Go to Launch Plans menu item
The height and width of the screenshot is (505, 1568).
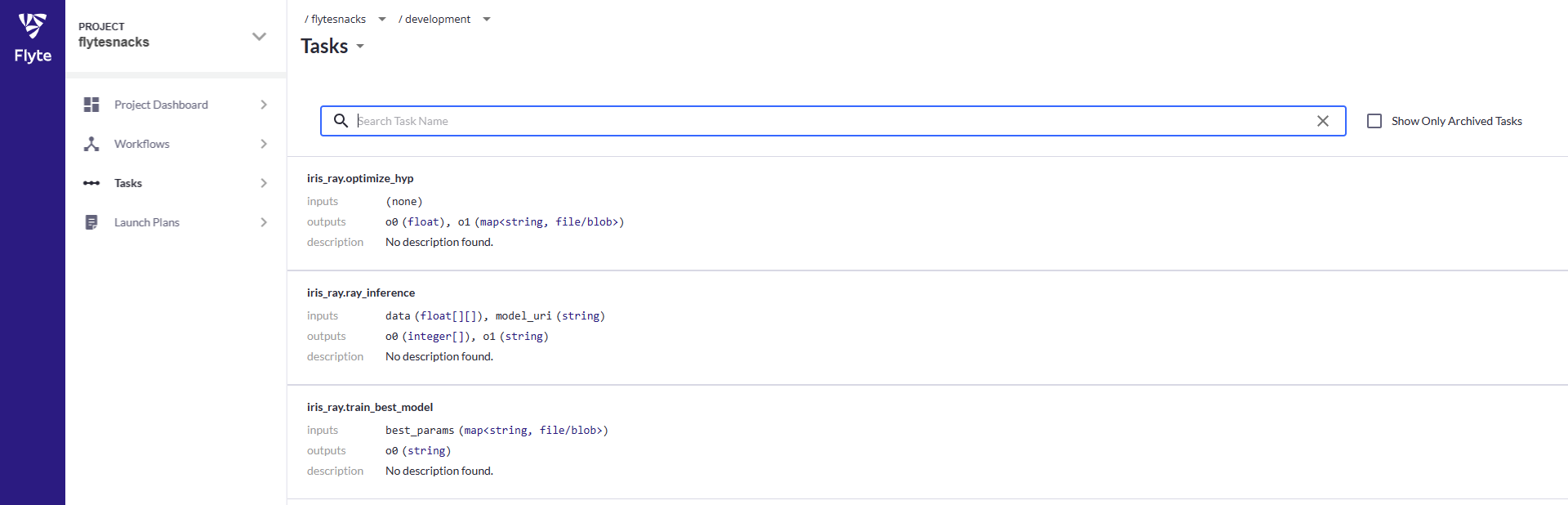pos(147,222)
